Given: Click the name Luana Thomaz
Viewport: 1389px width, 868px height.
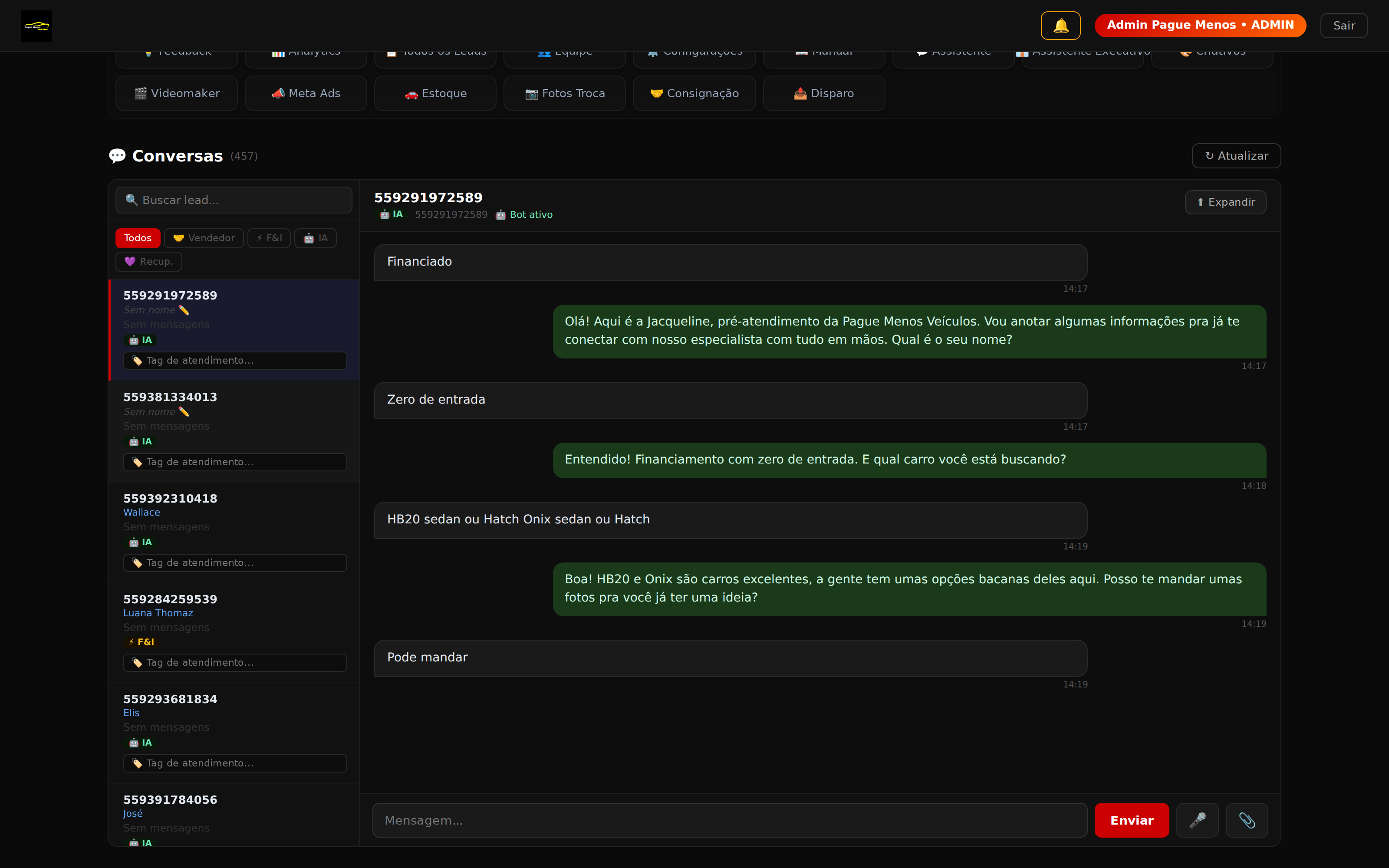Looking at the screenshot, I should coord(158,612).
